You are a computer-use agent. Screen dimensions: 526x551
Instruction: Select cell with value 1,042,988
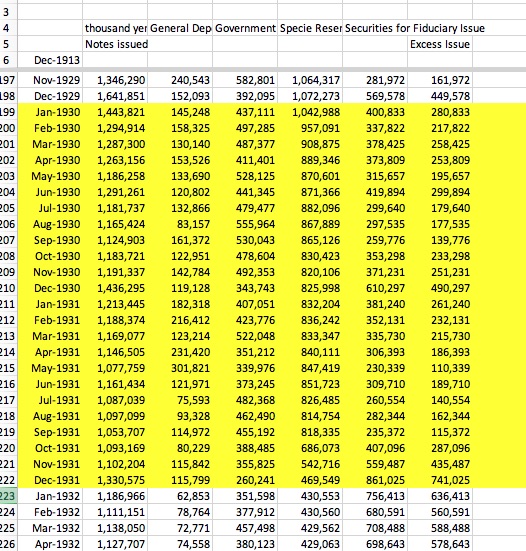(310, 112)
